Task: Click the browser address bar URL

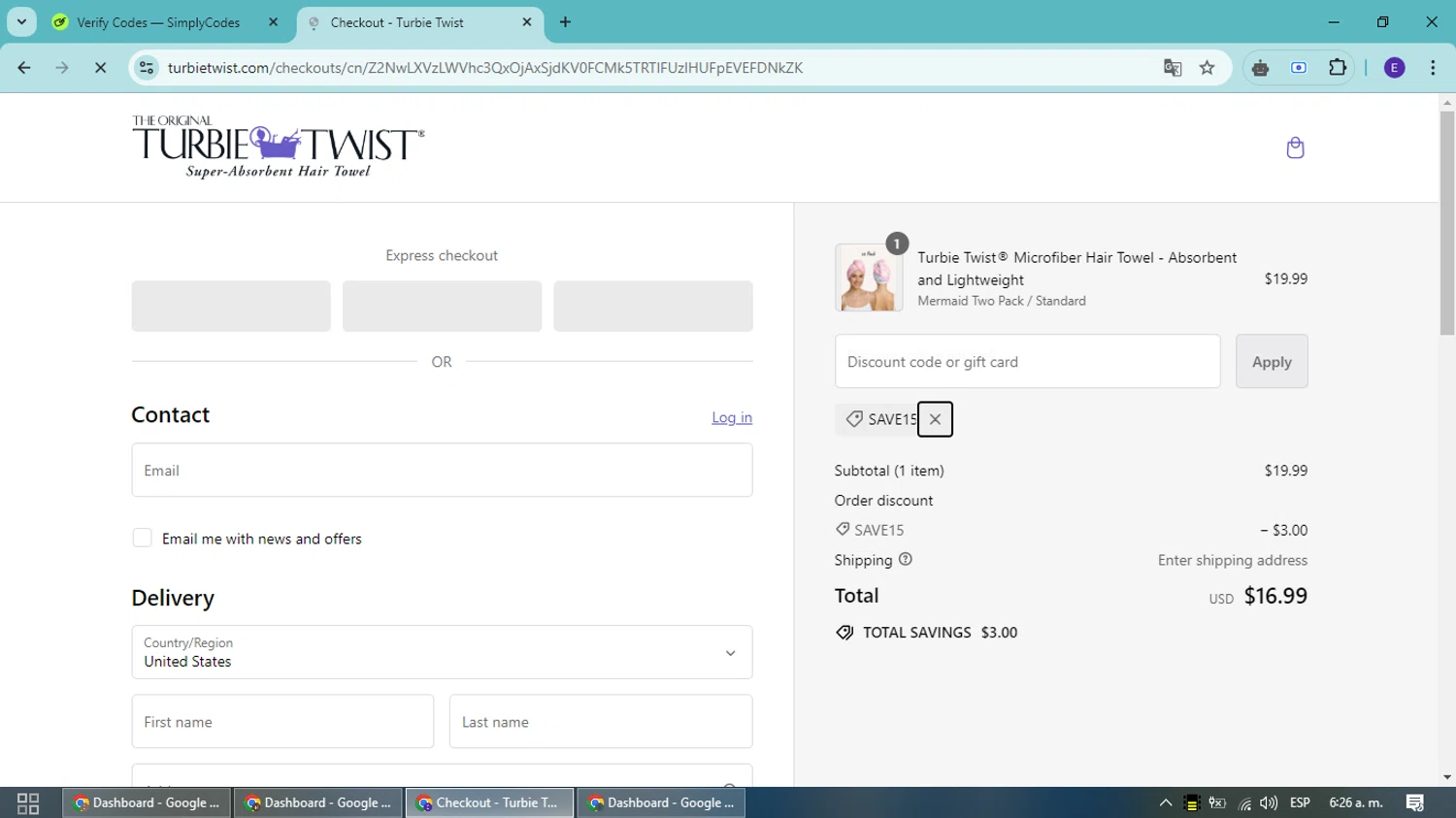Action: tap(484, 68)
